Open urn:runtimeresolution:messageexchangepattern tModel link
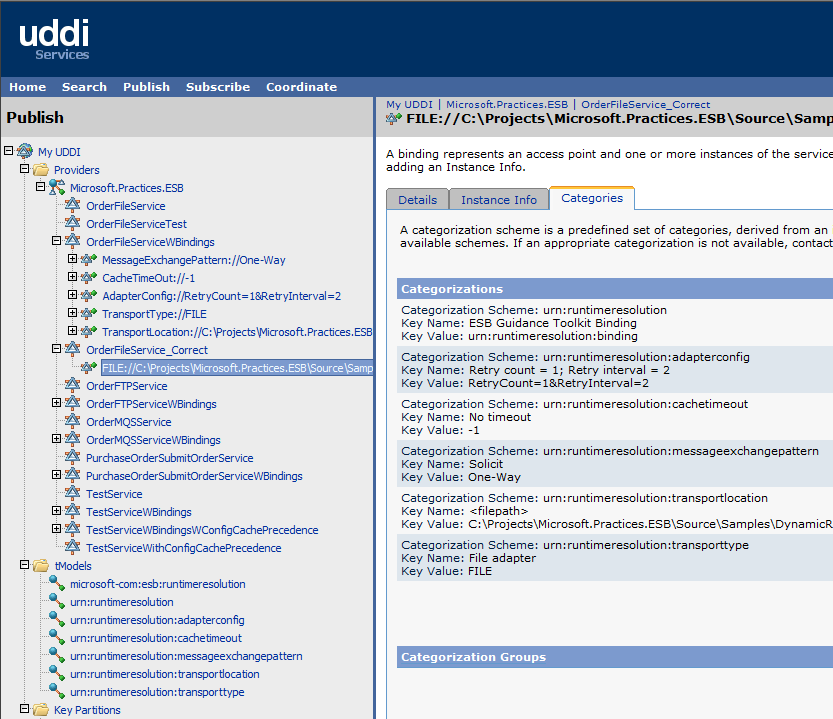The image size is (833, 719). pyautogui.click(x=186, y=656)
